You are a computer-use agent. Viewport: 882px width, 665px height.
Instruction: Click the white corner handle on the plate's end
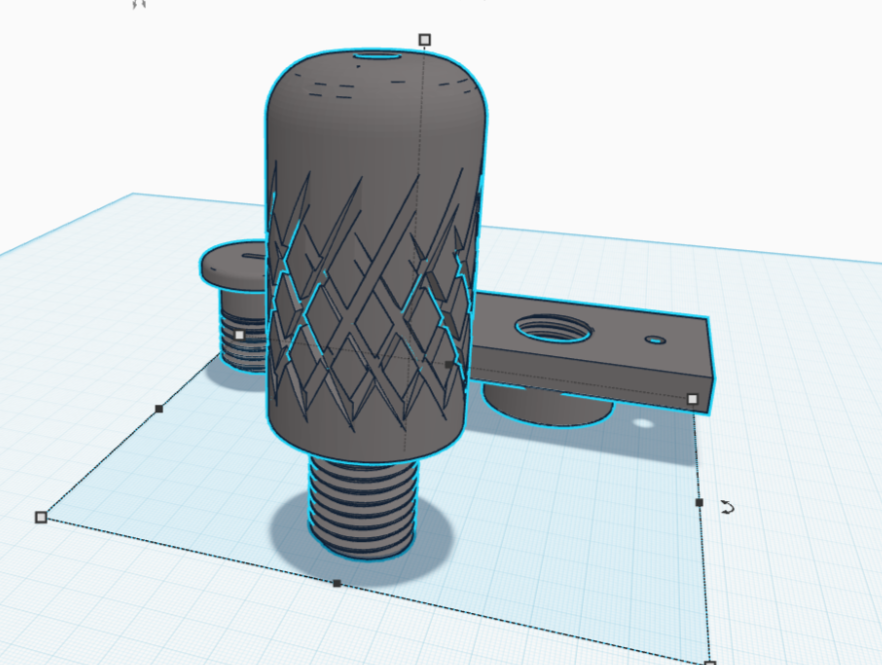click(692, 399)
